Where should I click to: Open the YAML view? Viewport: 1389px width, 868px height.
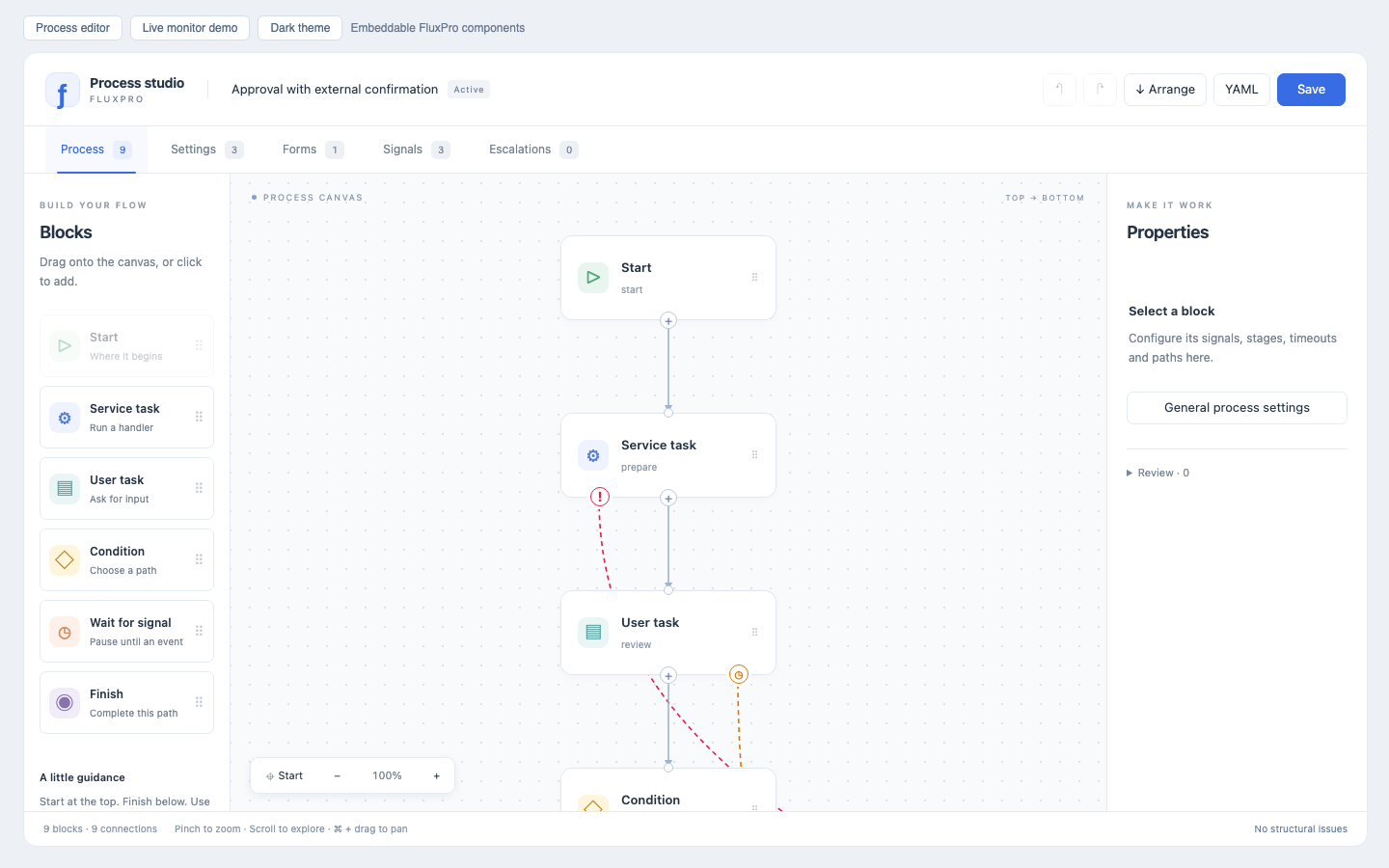(1241, 90)
